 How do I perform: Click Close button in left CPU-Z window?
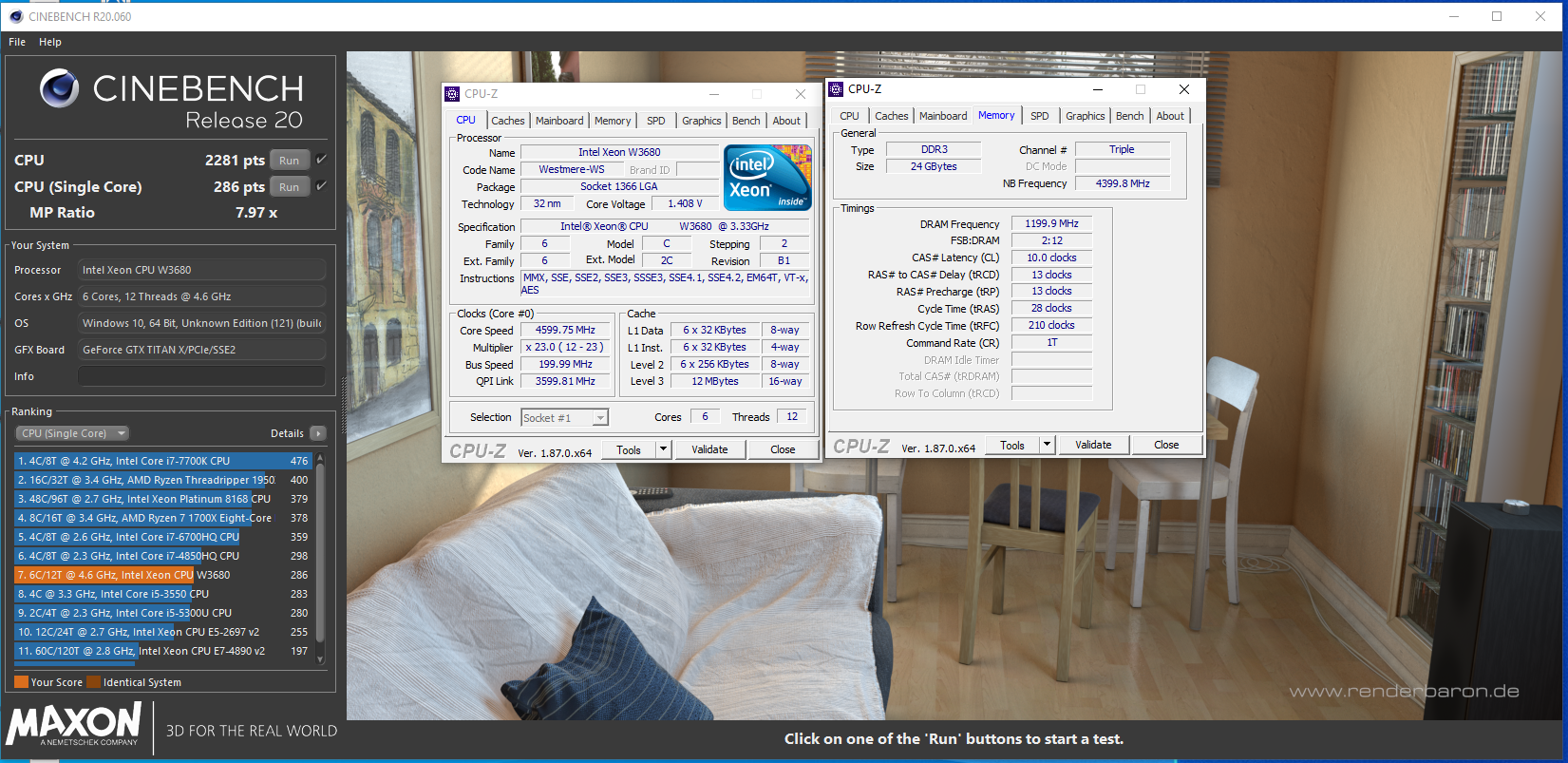[x=784, y=449]
